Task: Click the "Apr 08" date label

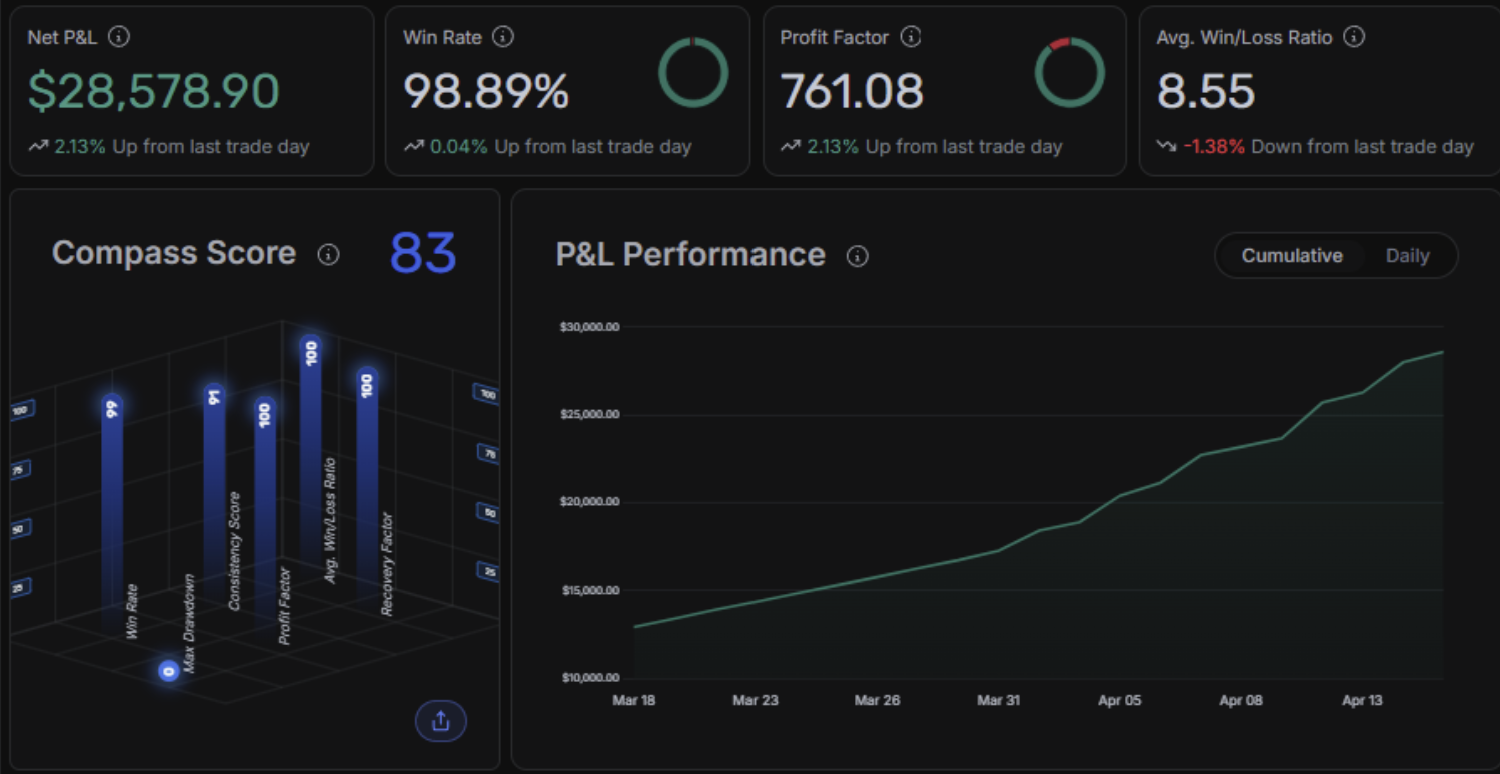Action: click(1241, 700)
